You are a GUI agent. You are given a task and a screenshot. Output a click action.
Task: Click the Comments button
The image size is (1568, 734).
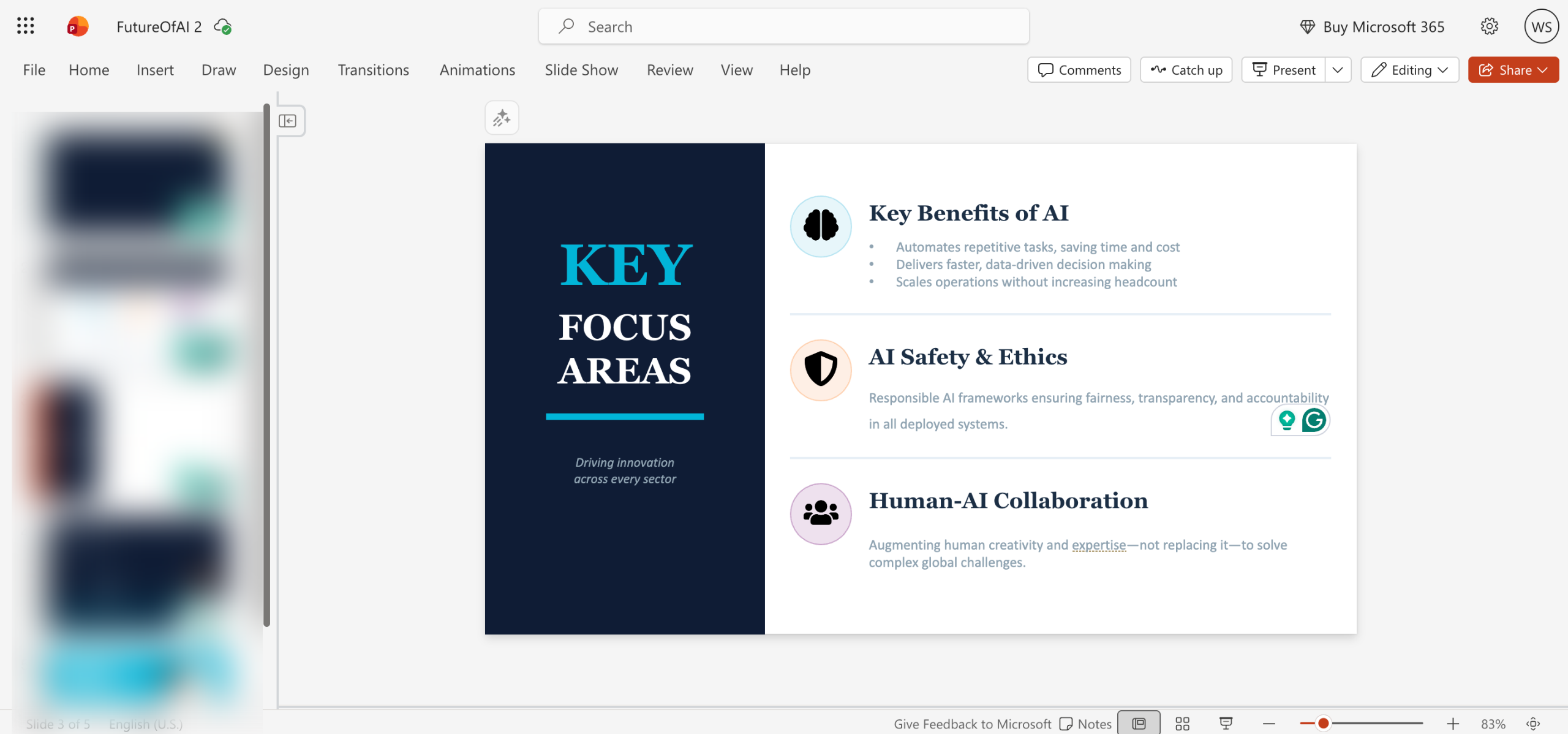1079,70
